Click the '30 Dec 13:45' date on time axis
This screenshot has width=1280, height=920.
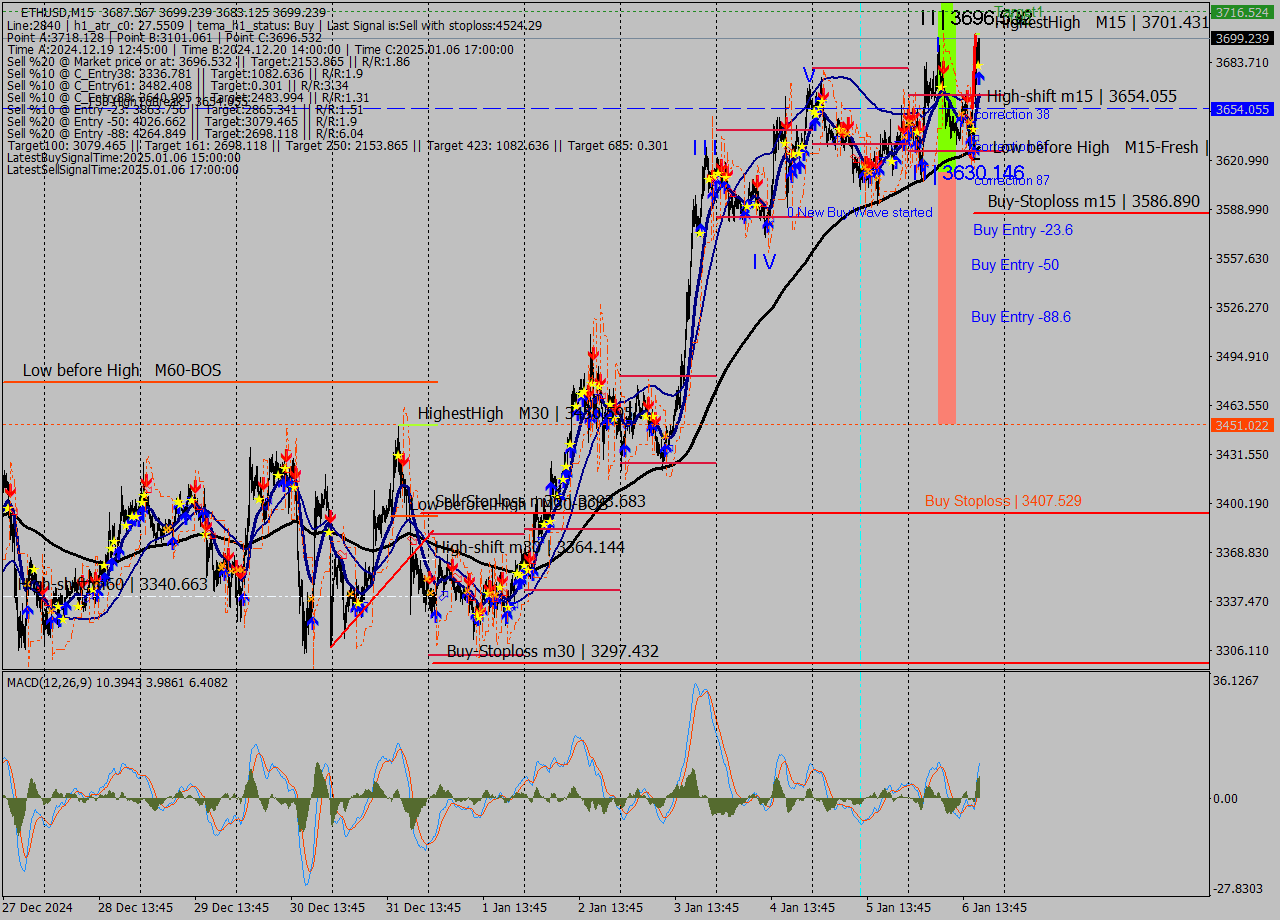[328, 908]
